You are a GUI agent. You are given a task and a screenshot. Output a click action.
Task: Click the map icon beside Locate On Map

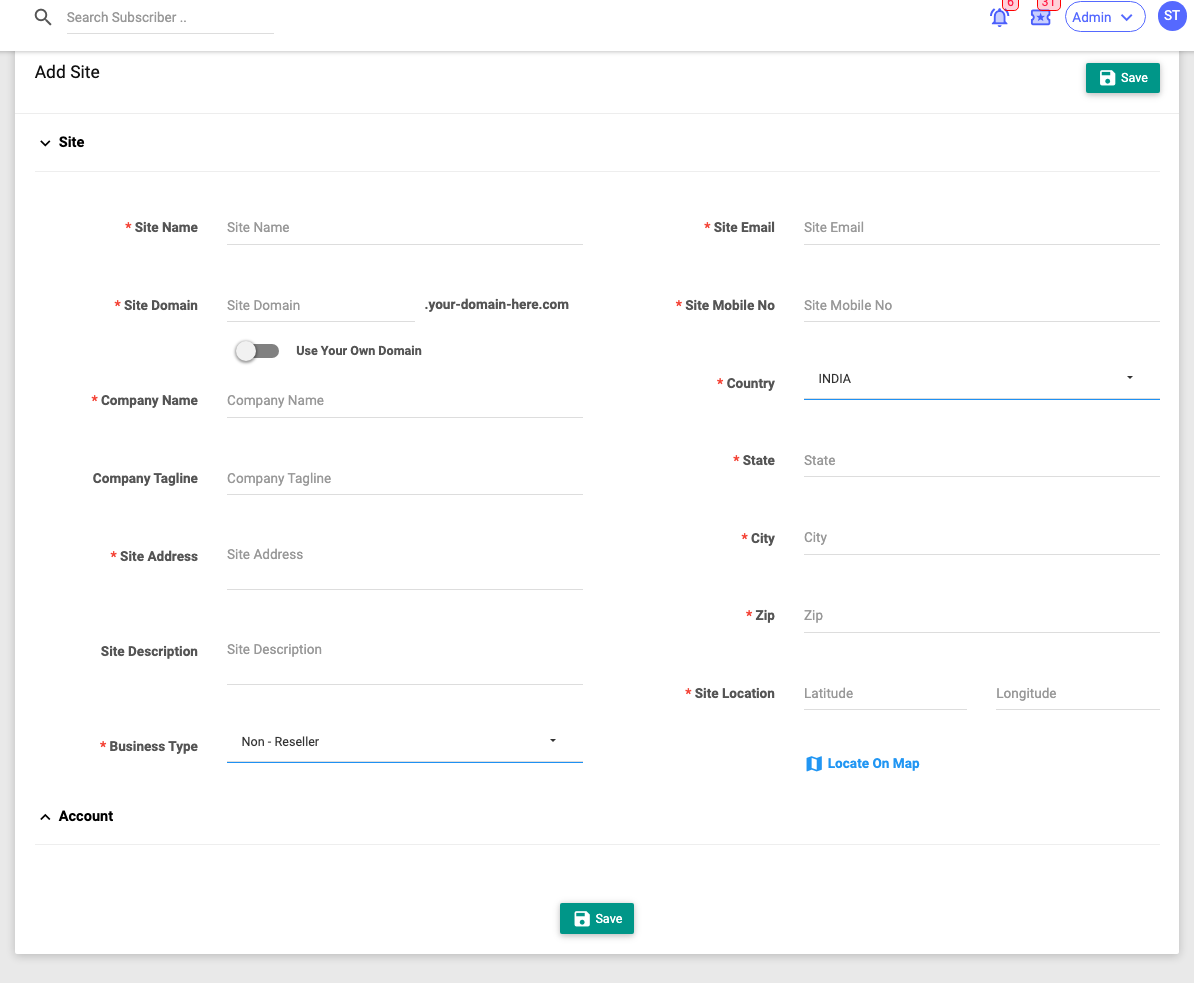click(x=814, y=764)
